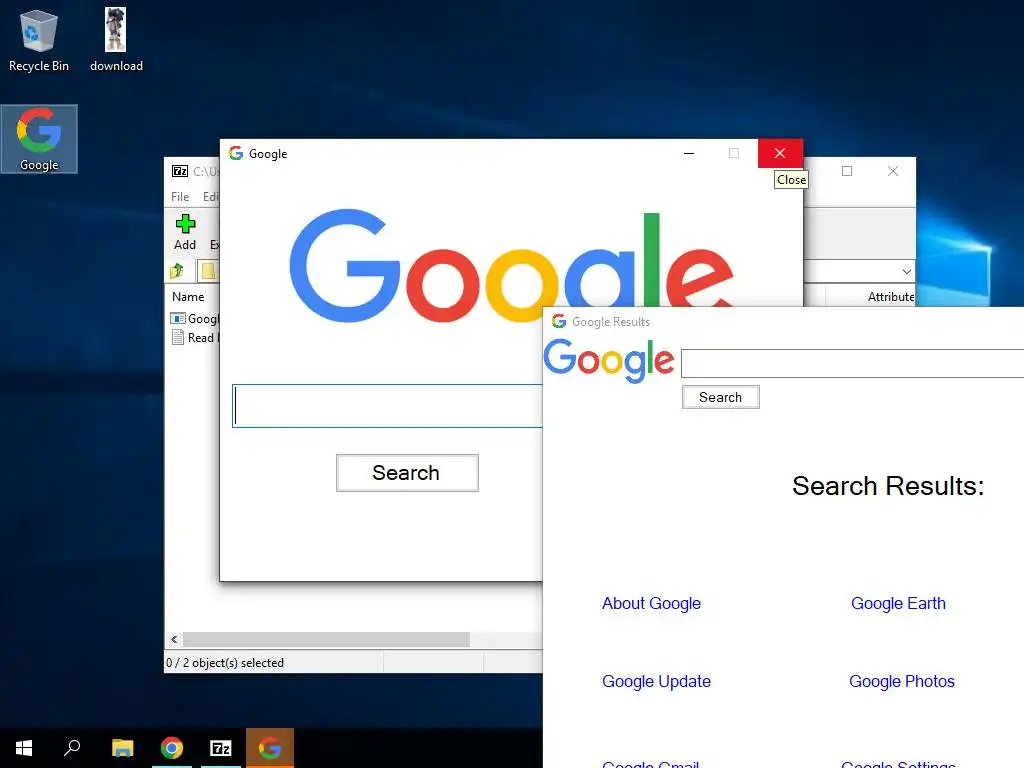The width and height of the screenshot is (1024, 768).
Task: Click the Google Results window title icon
Action: point(559,321)
